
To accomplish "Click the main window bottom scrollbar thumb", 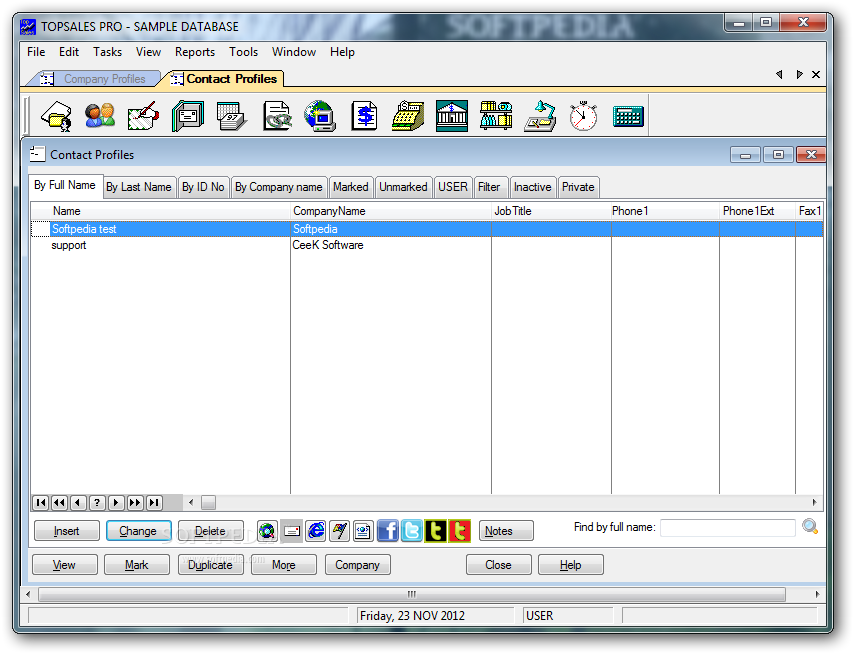I will [412, 594].
